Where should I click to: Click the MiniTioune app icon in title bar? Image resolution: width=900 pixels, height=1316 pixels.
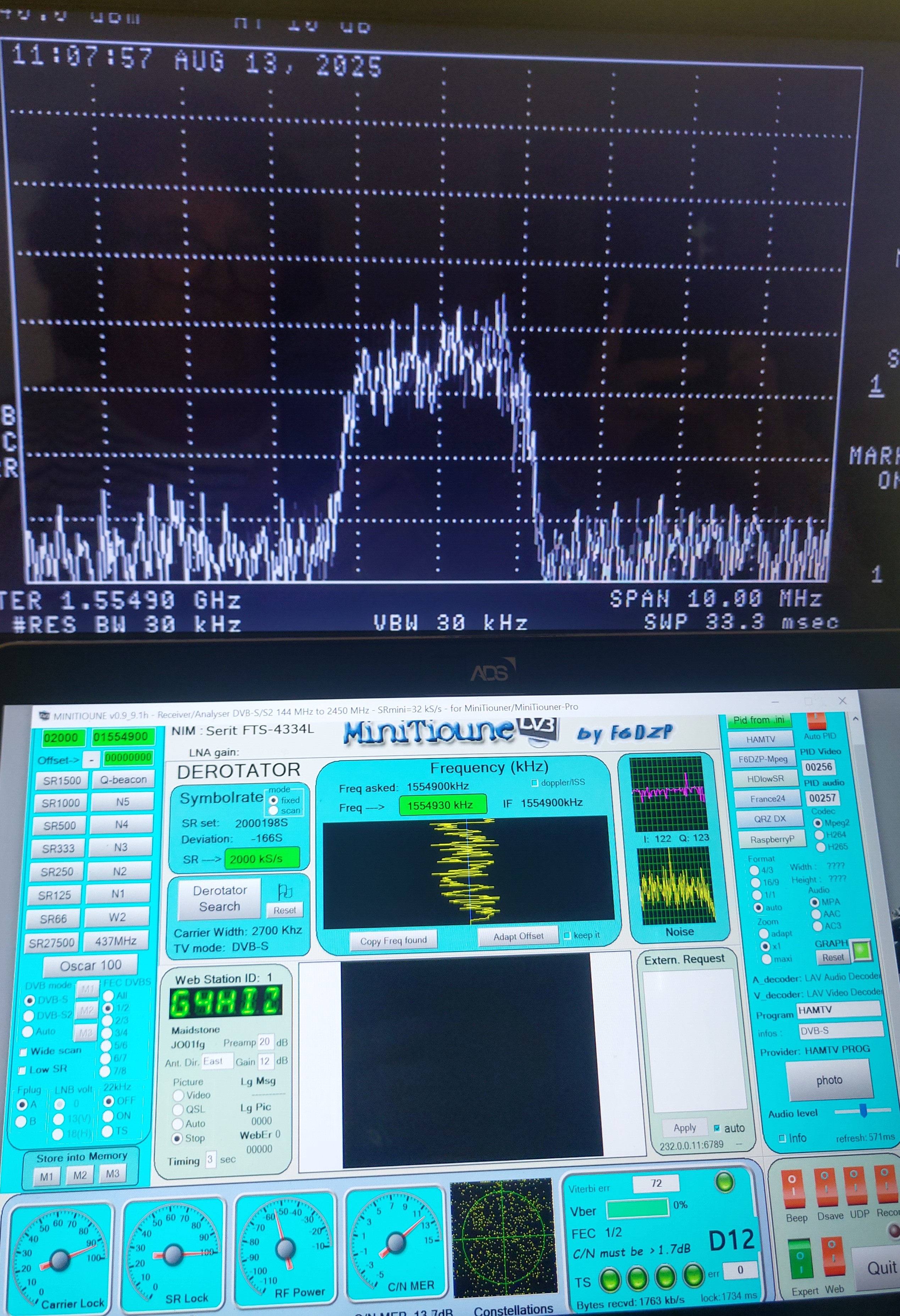(44, 716)
